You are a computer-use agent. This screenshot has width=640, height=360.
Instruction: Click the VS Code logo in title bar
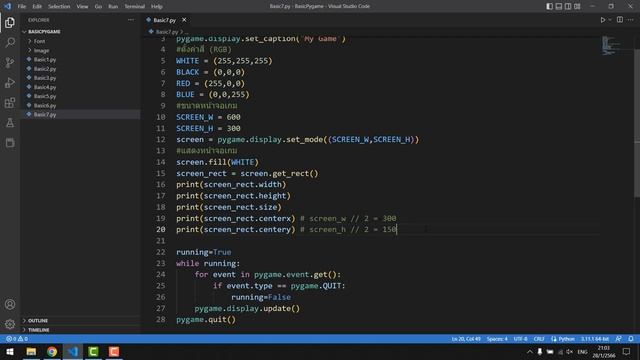pyautogui.click(x=7, y=6)
